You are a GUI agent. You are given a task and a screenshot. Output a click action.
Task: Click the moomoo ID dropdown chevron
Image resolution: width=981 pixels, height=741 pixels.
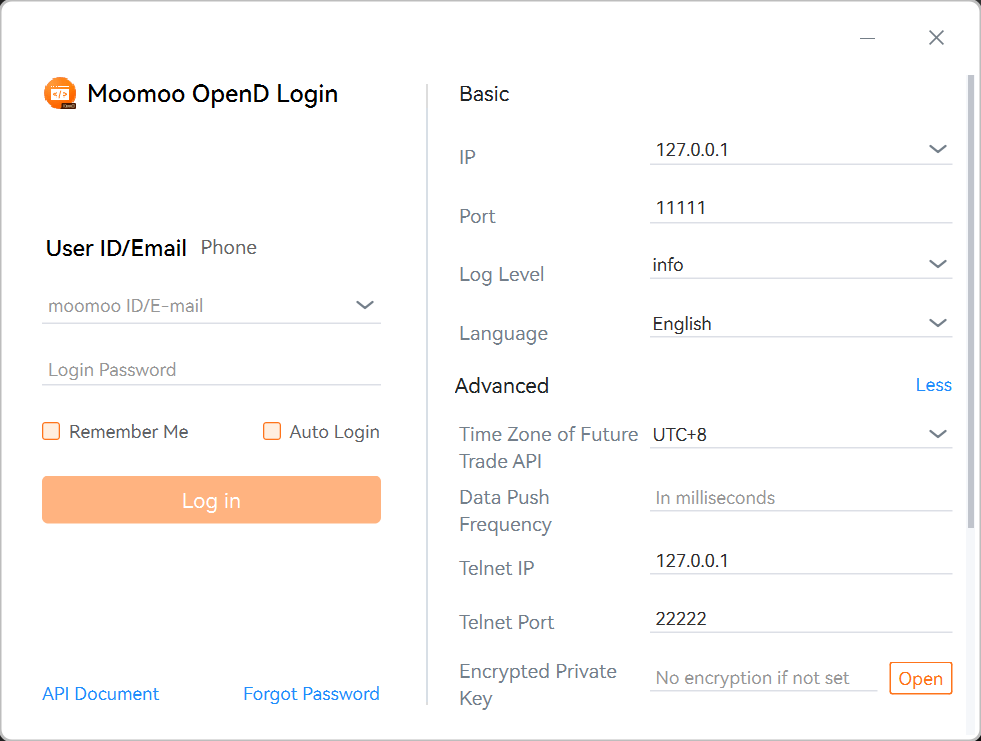365,305
